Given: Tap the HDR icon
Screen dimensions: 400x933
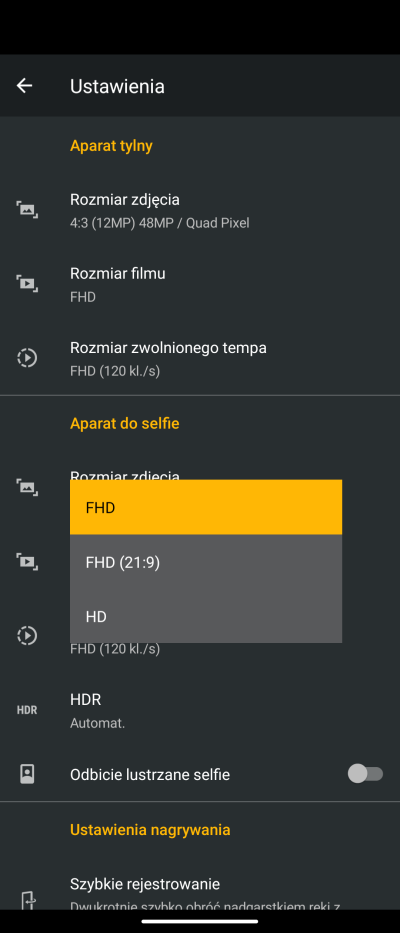Looking at the screenshot, I should coord(27,710).
